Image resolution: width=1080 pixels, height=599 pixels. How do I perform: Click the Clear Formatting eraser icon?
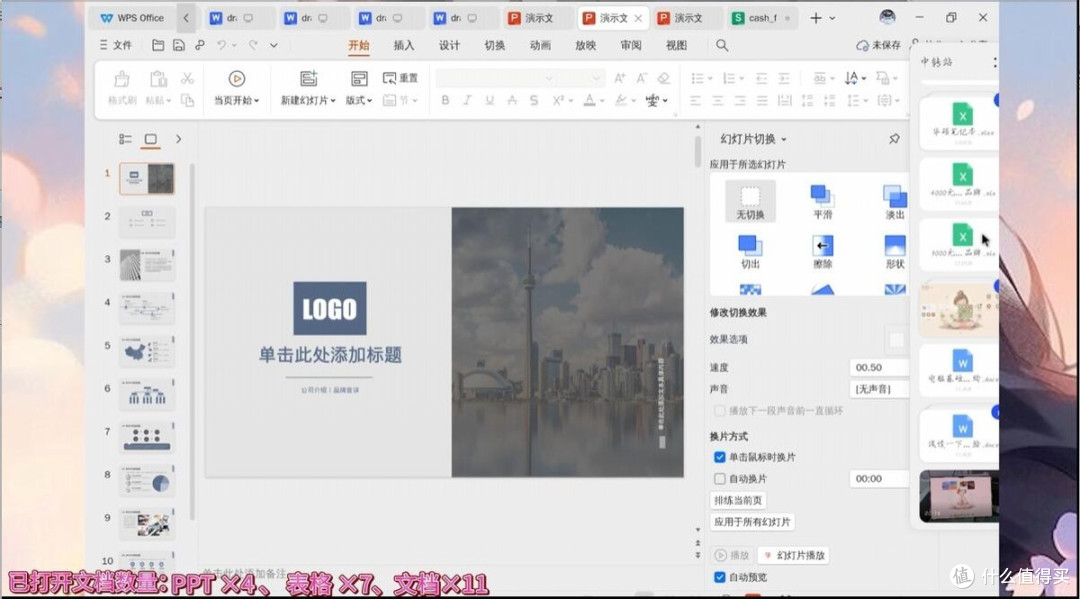coord(663,78)
